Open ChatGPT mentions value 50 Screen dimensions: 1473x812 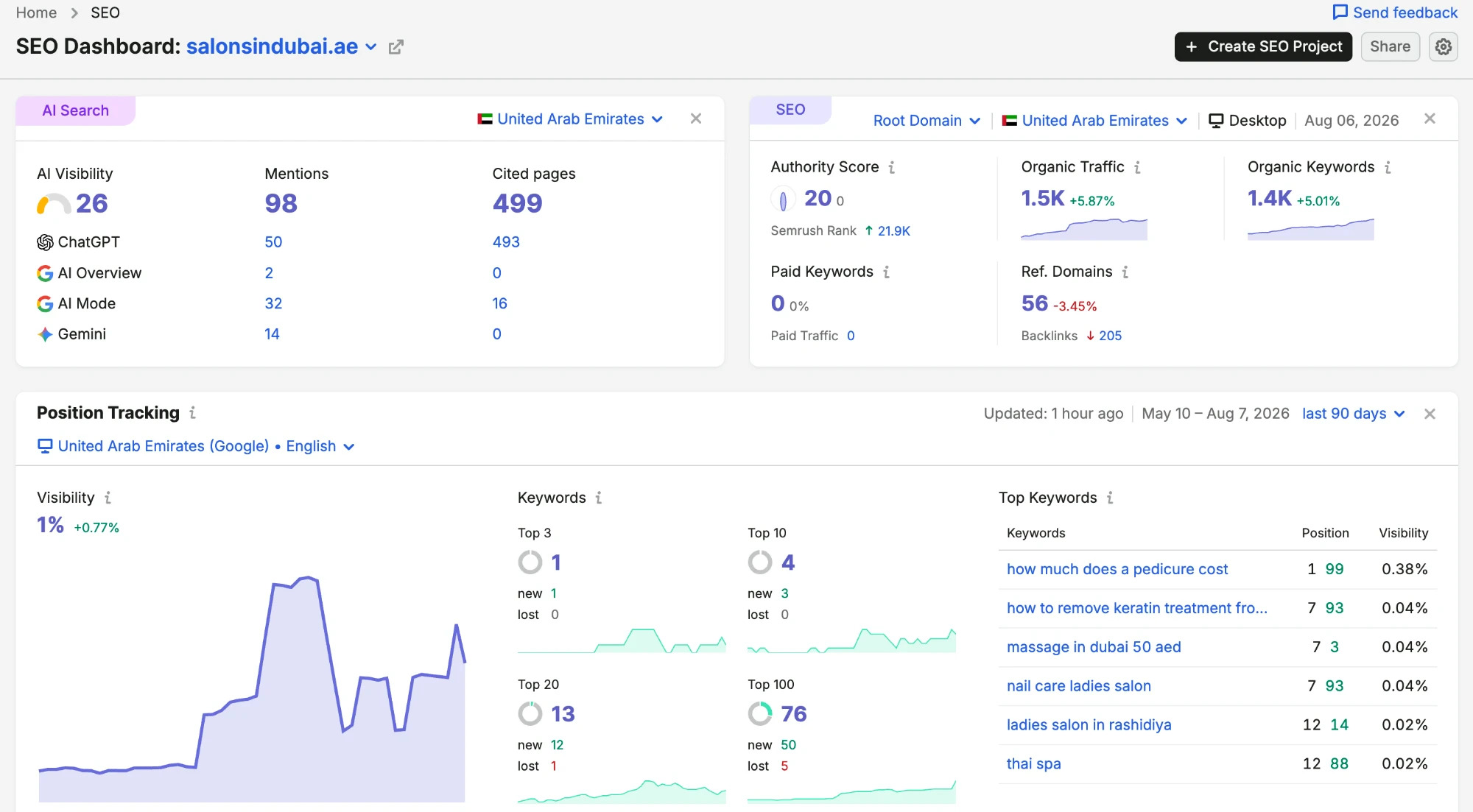click(273, 242)
